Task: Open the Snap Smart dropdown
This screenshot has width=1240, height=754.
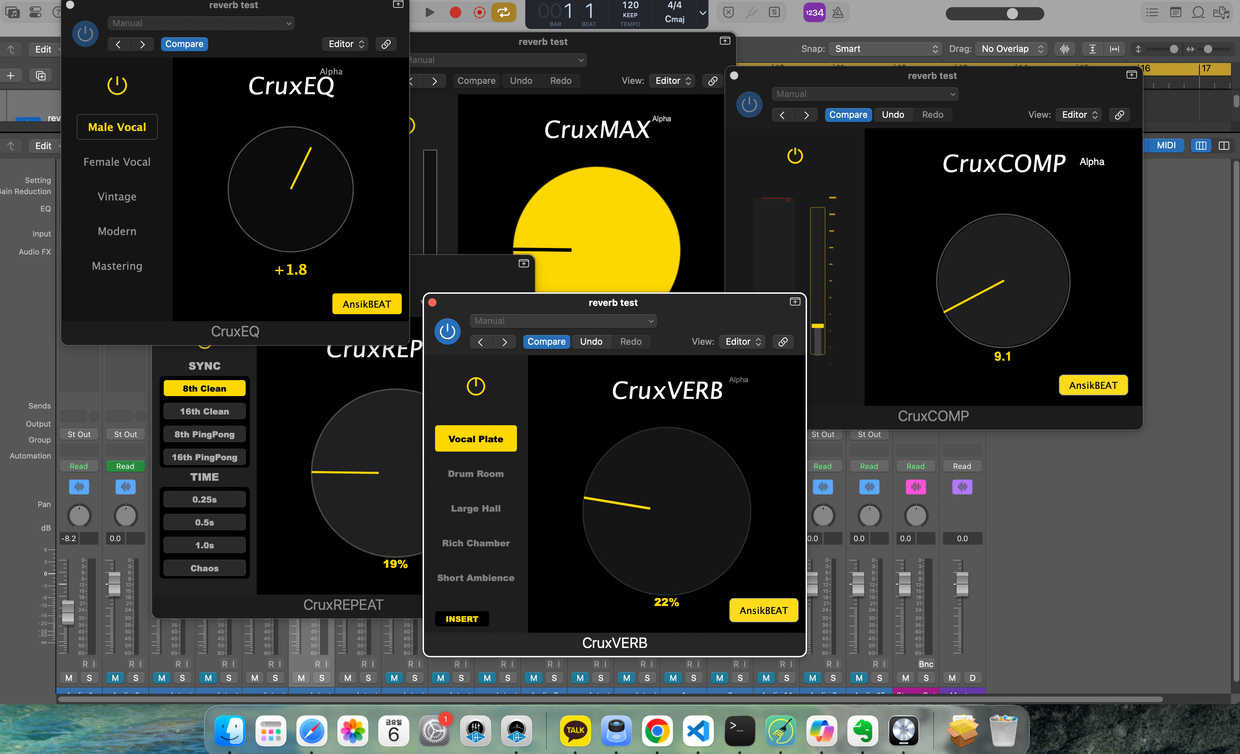Action: coord(886,49)
